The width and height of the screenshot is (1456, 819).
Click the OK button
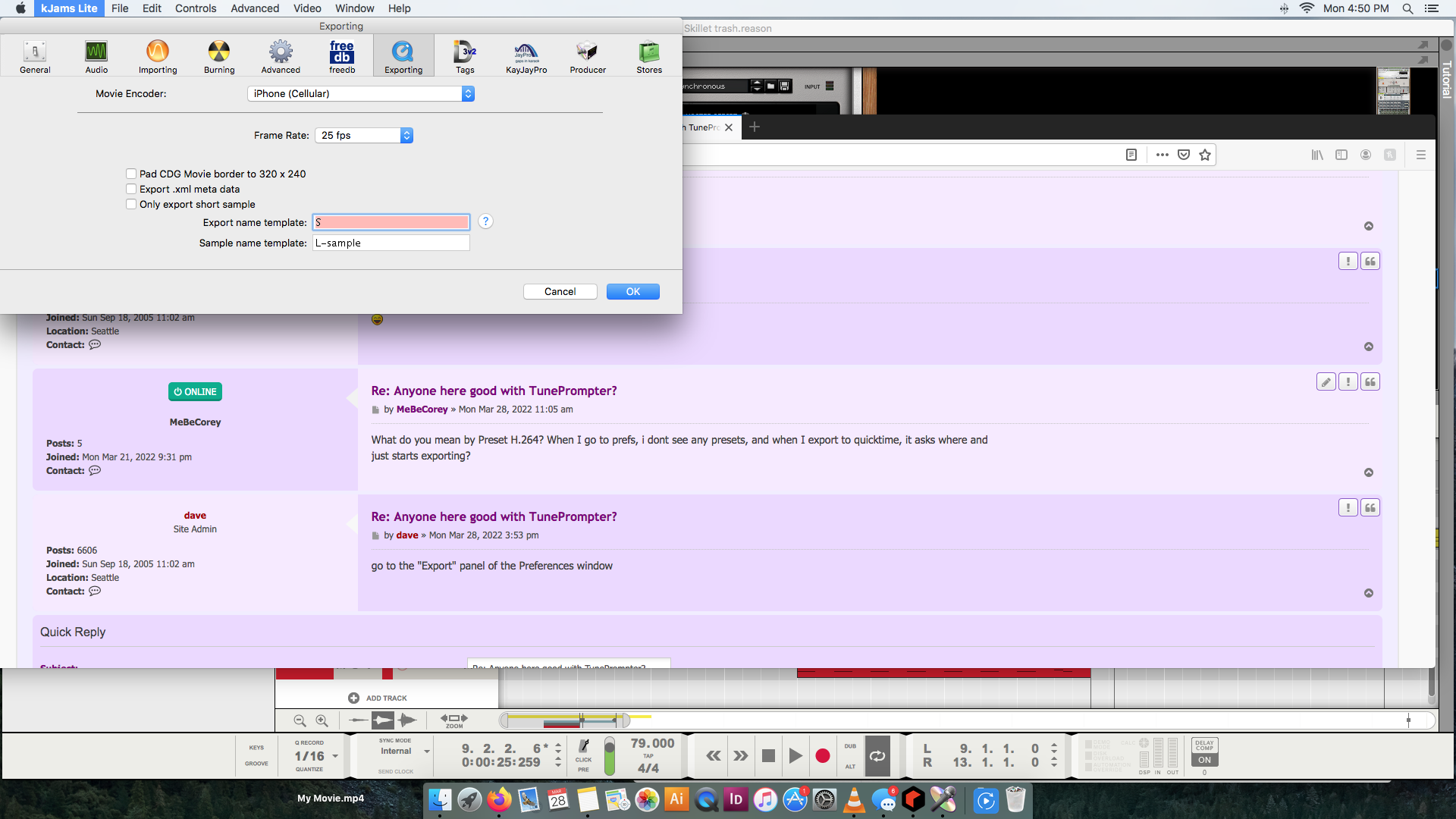click(632, 291)
